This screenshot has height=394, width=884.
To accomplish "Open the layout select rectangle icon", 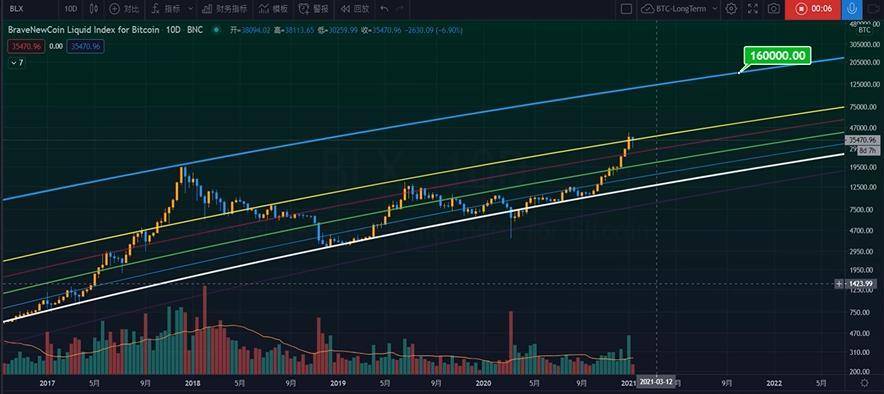I will (626, 8).
